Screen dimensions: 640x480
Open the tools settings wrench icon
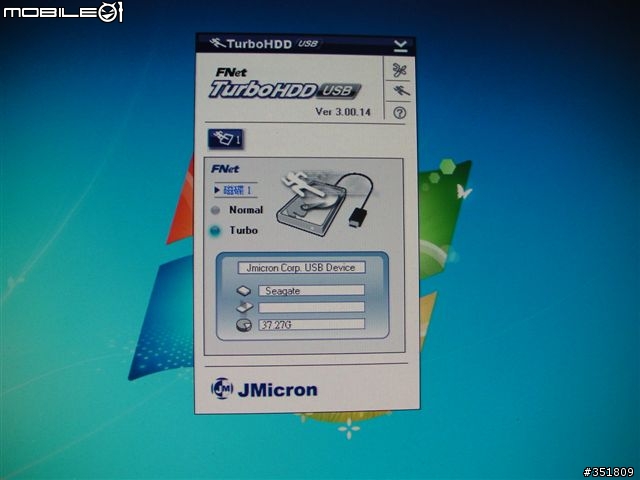(400, 70)
